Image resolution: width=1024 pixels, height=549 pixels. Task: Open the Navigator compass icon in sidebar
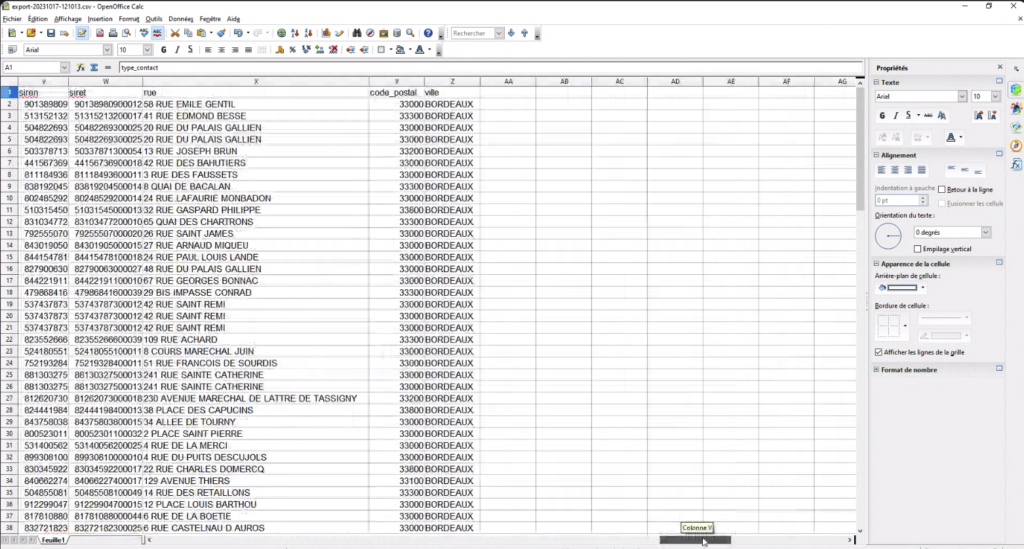point(1016,145)
